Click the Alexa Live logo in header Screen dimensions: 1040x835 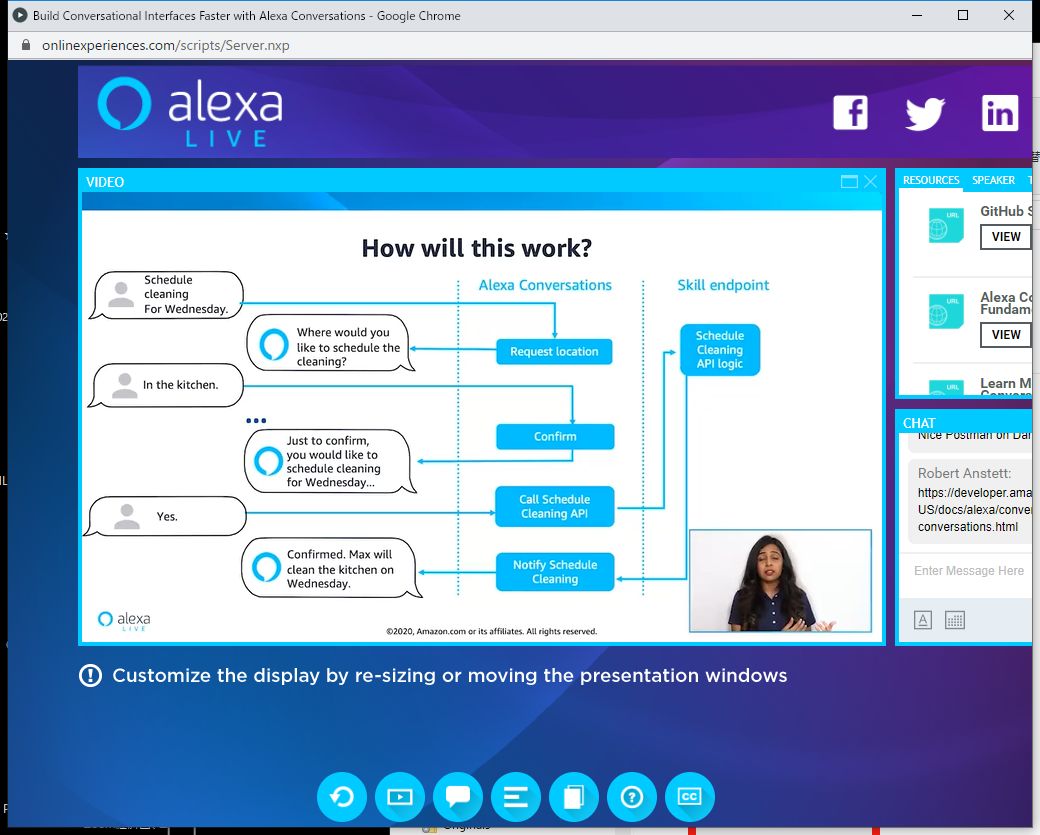pos(190,111)
